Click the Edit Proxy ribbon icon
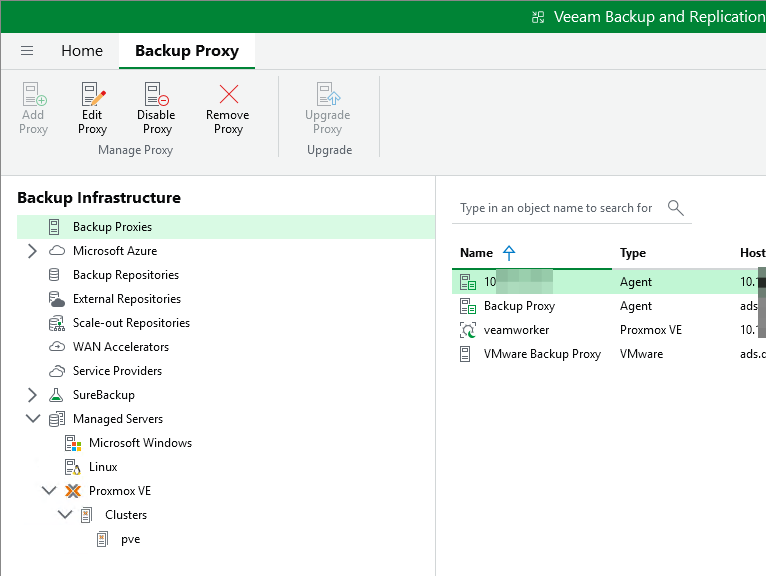 [93, 94]
